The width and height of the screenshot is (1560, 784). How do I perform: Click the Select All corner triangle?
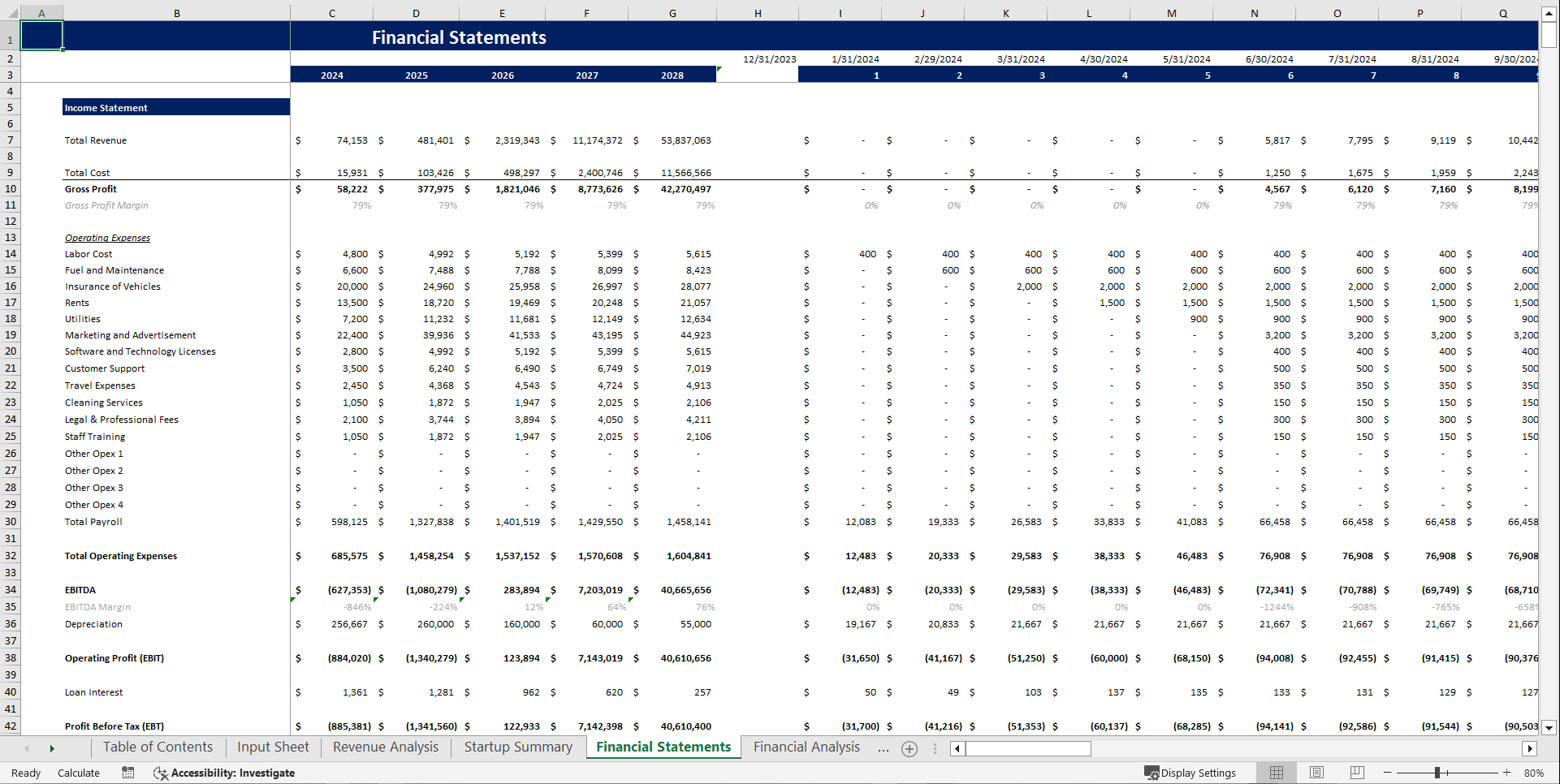[11, 12]
